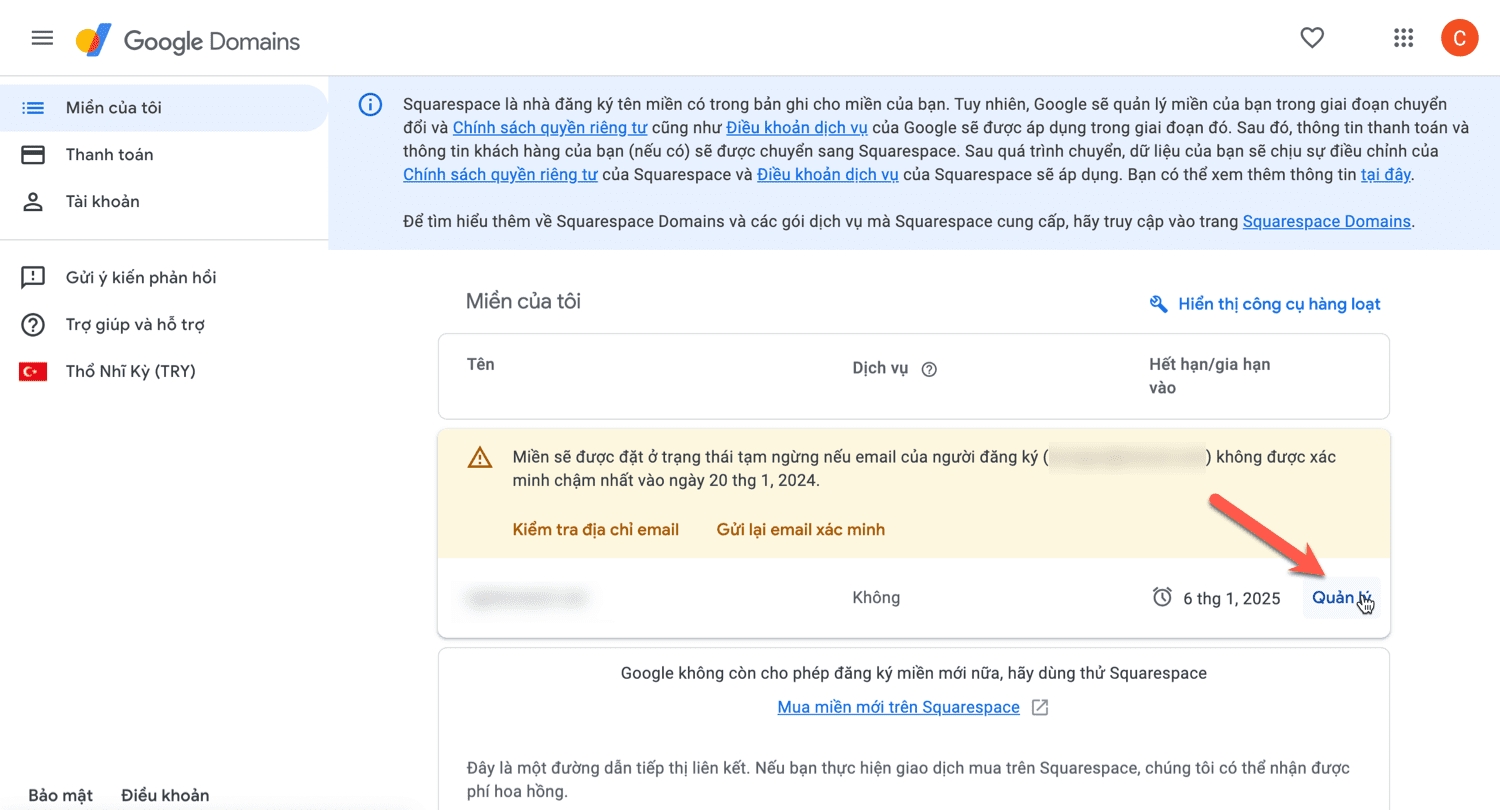Click Kiểm tra địa chỉ email
Screen dimensions: 1500x810
point(595,530)
